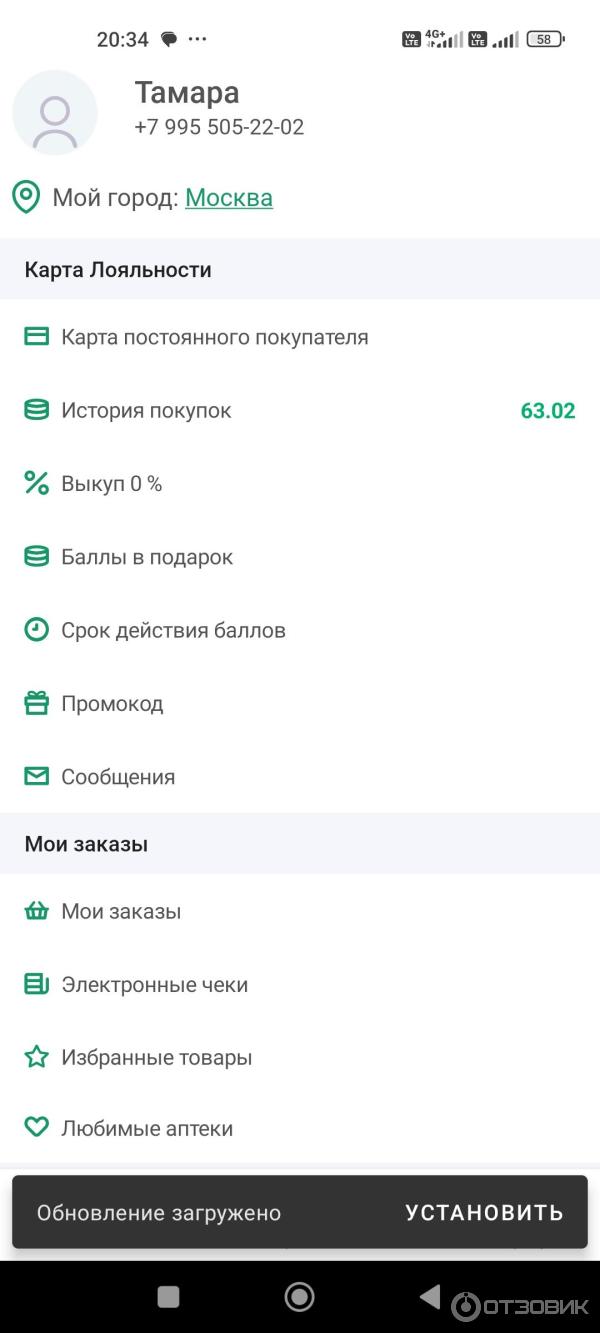Tap the envelope icon for Сообщения
Viewport: 600px width, 1333px height.
(x=37, y=777)
